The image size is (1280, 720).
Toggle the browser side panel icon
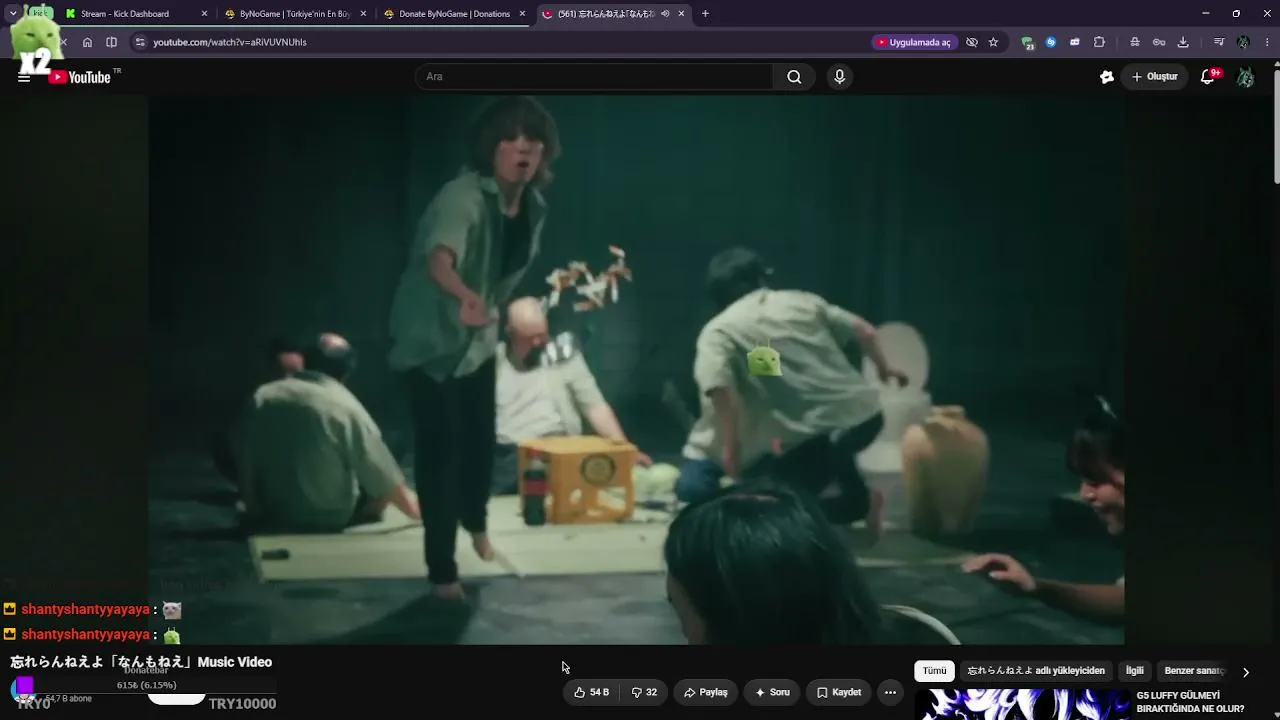111,42
